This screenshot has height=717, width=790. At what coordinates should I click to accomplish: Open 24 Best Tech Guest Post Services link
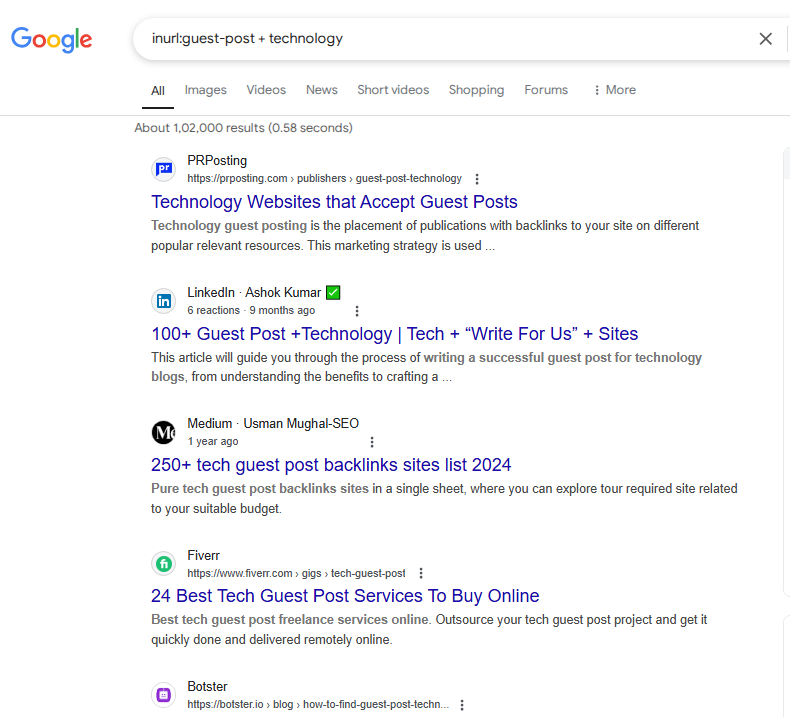tap(345, 596)
